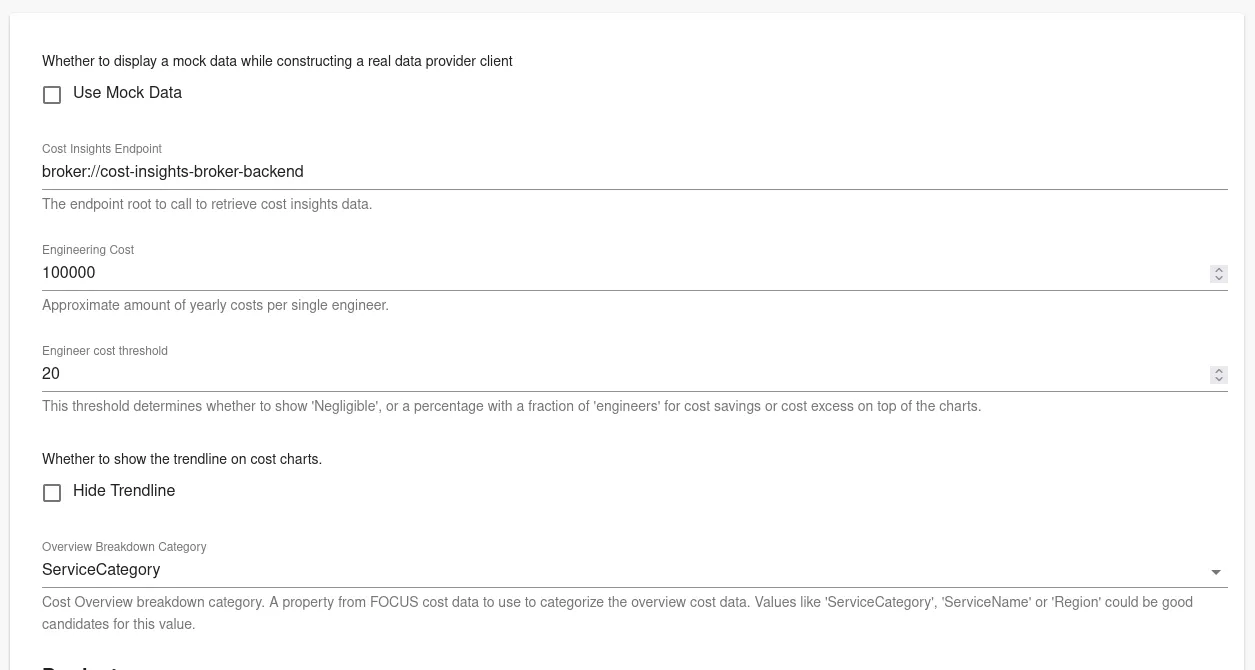
Task: Click the 'Engineer cost threshold' field label
Action: pyautogui.click(x=105, y=351)
